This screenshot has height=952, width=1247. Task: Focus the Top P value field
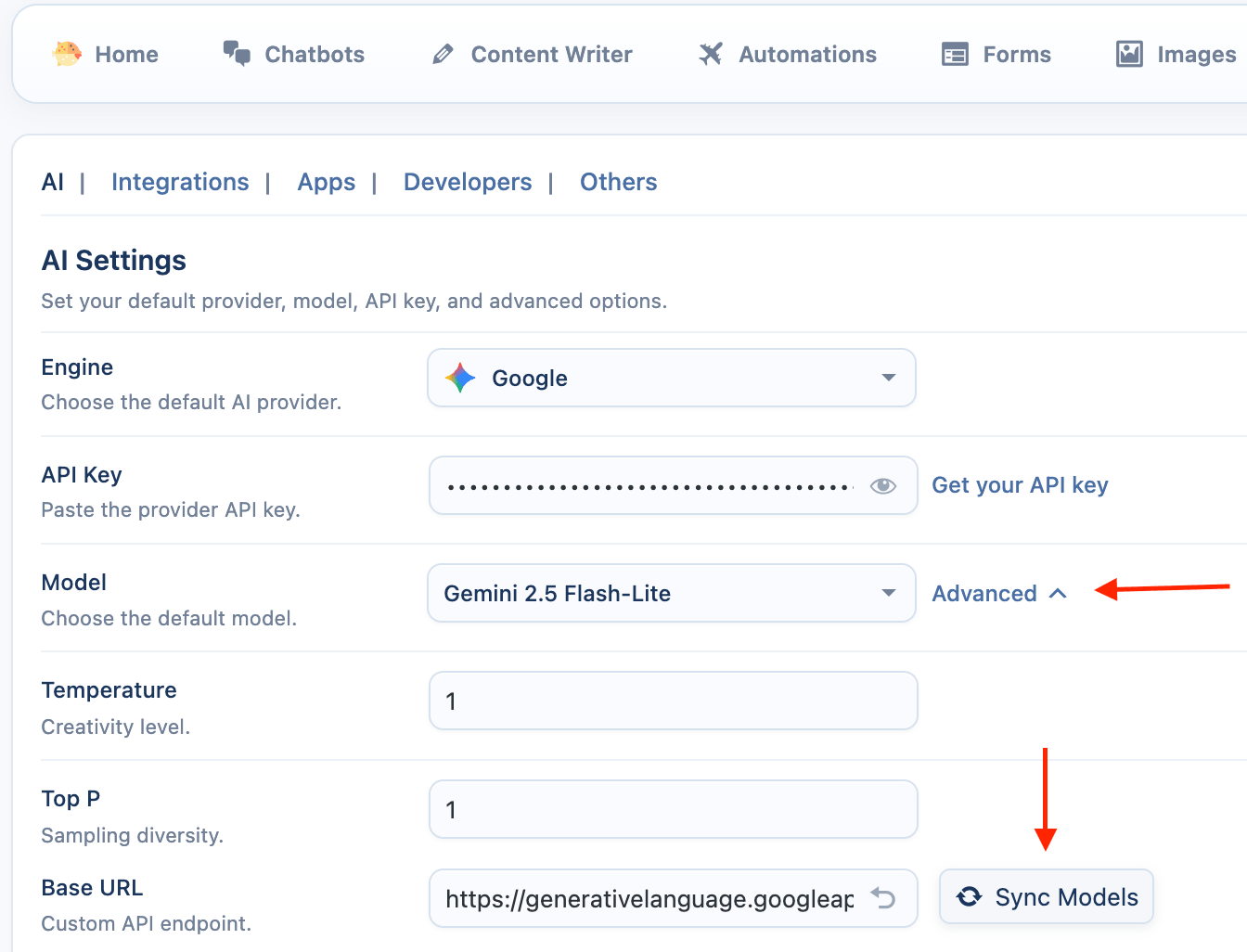point(673,810)
